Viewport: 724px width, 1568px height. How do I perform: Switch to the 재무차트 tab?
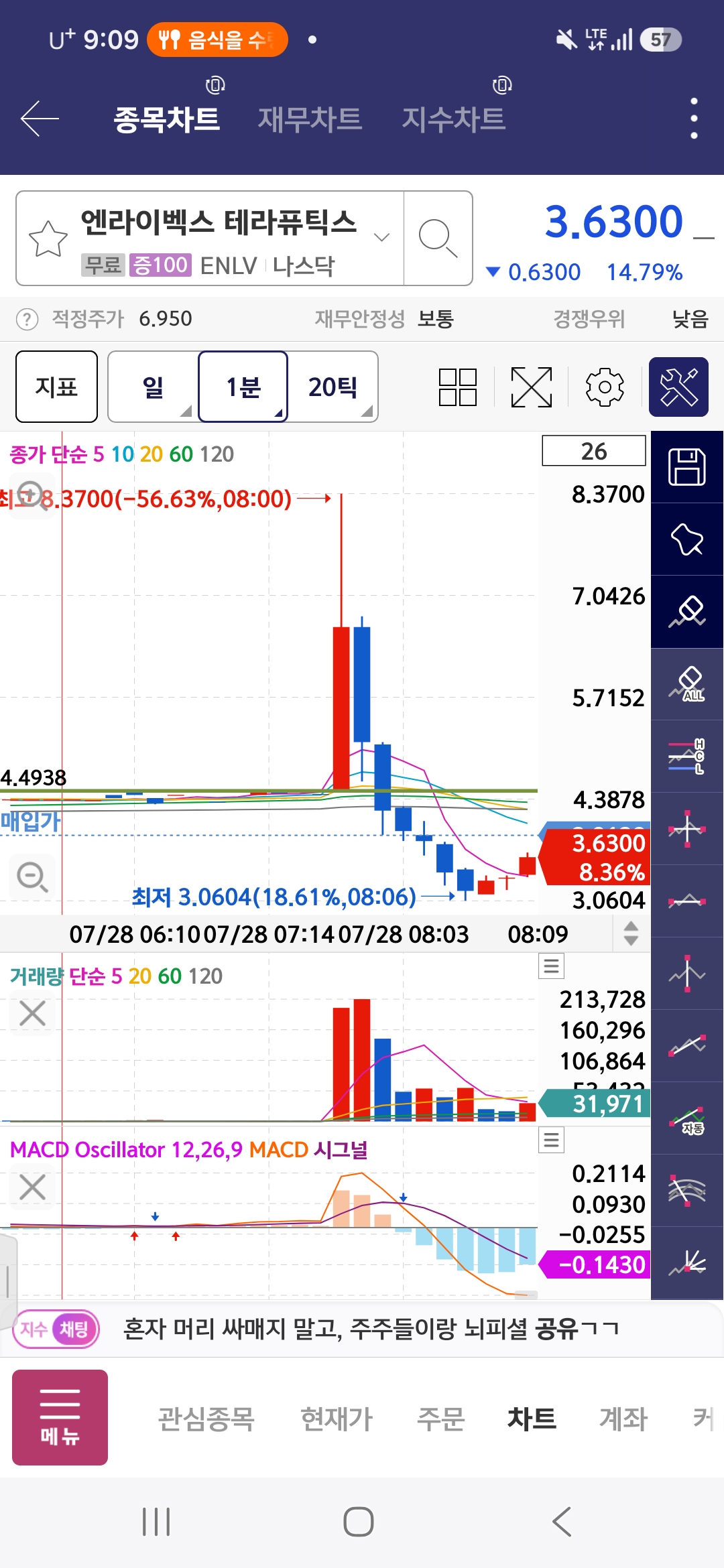coord(310,119)
